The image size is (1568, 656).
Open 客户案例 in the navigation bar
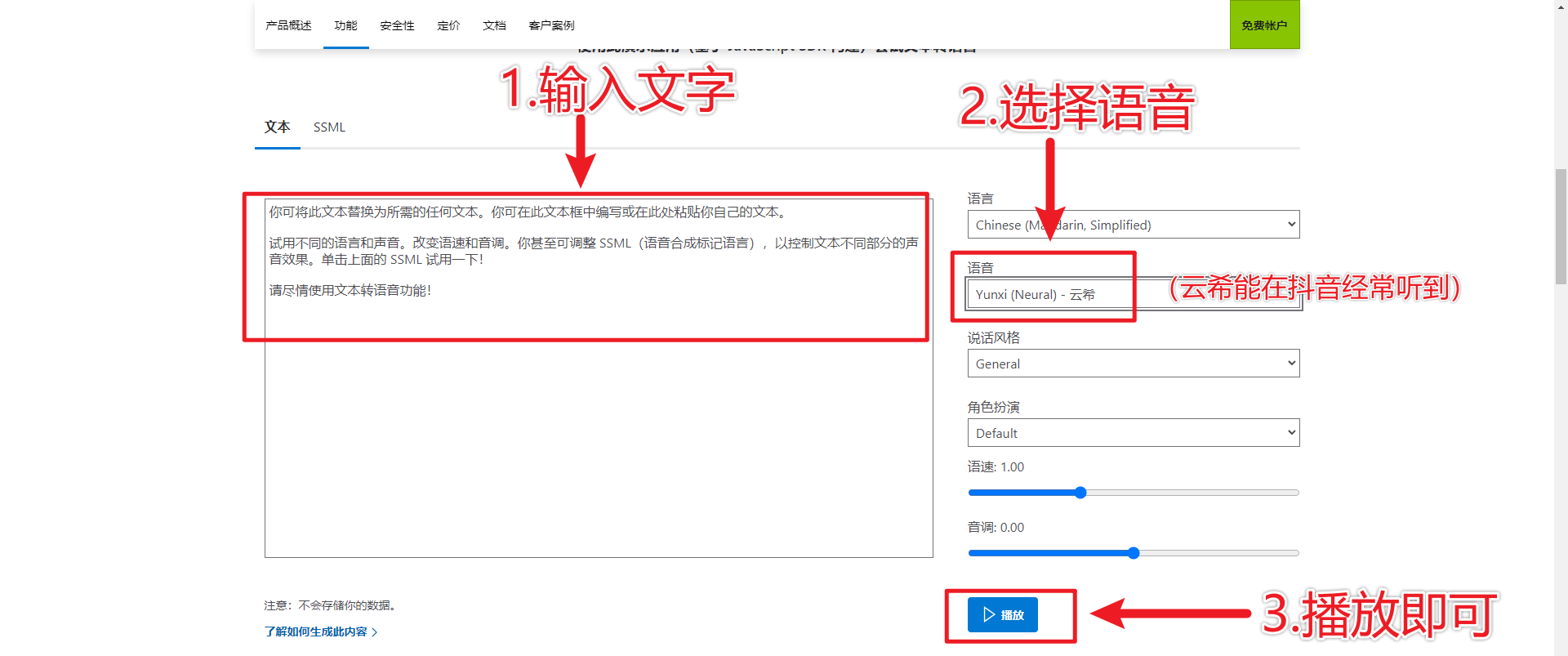pyautogui.click(x=551, y=25)
